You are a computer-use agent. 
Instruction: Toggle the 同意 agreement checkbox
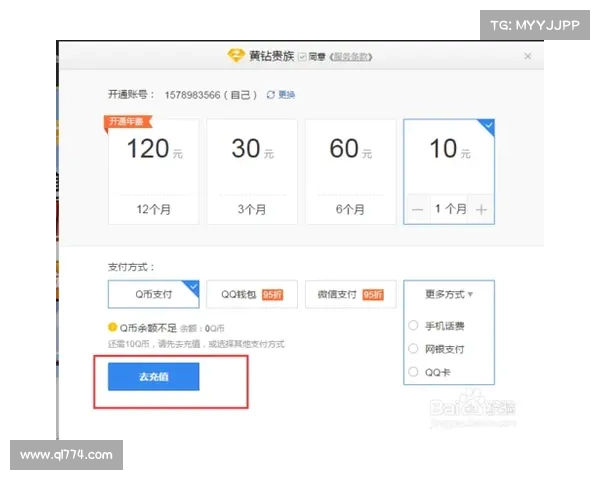coord(300,57)
